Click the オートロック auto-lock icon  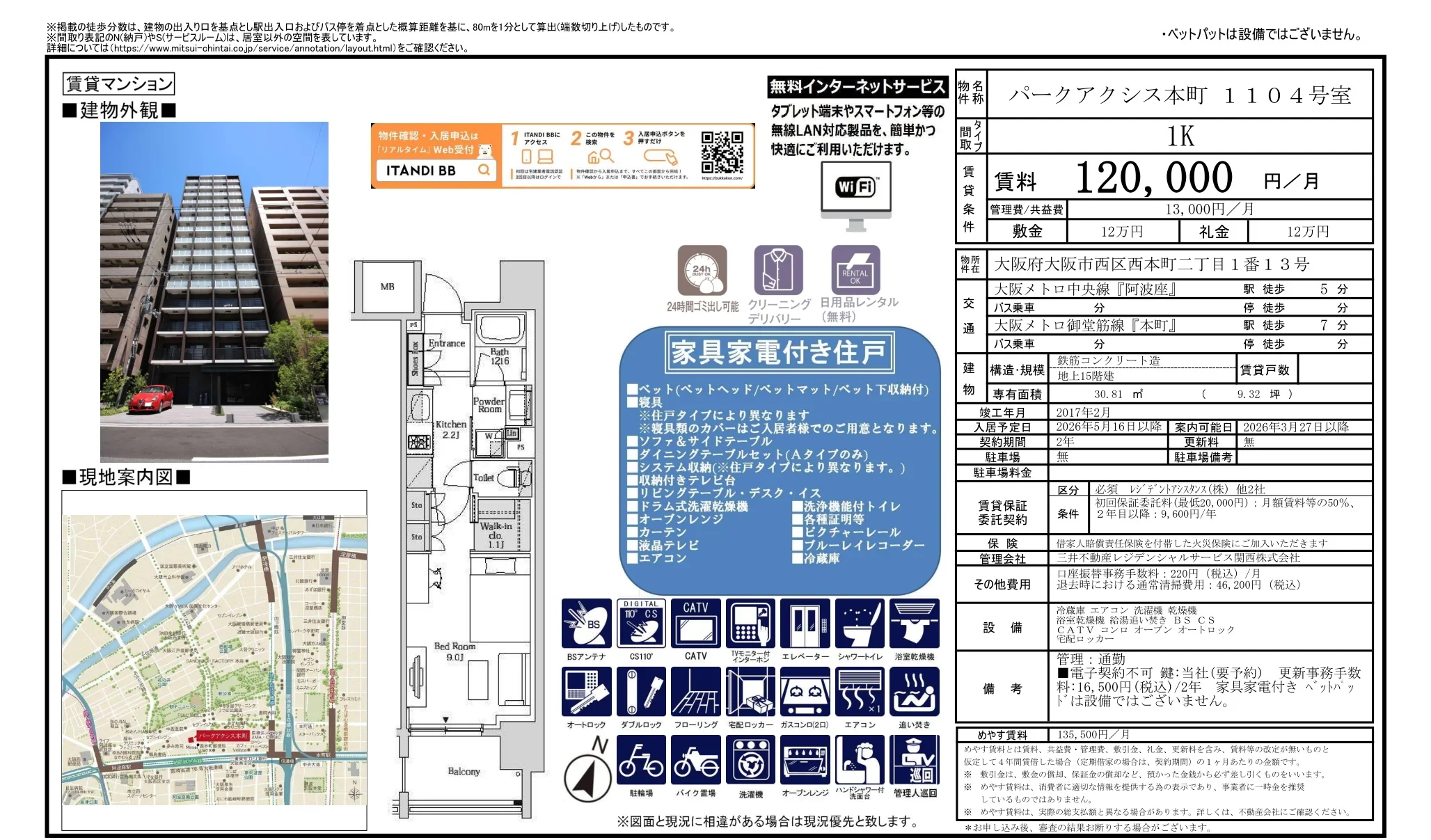[587, 691]
